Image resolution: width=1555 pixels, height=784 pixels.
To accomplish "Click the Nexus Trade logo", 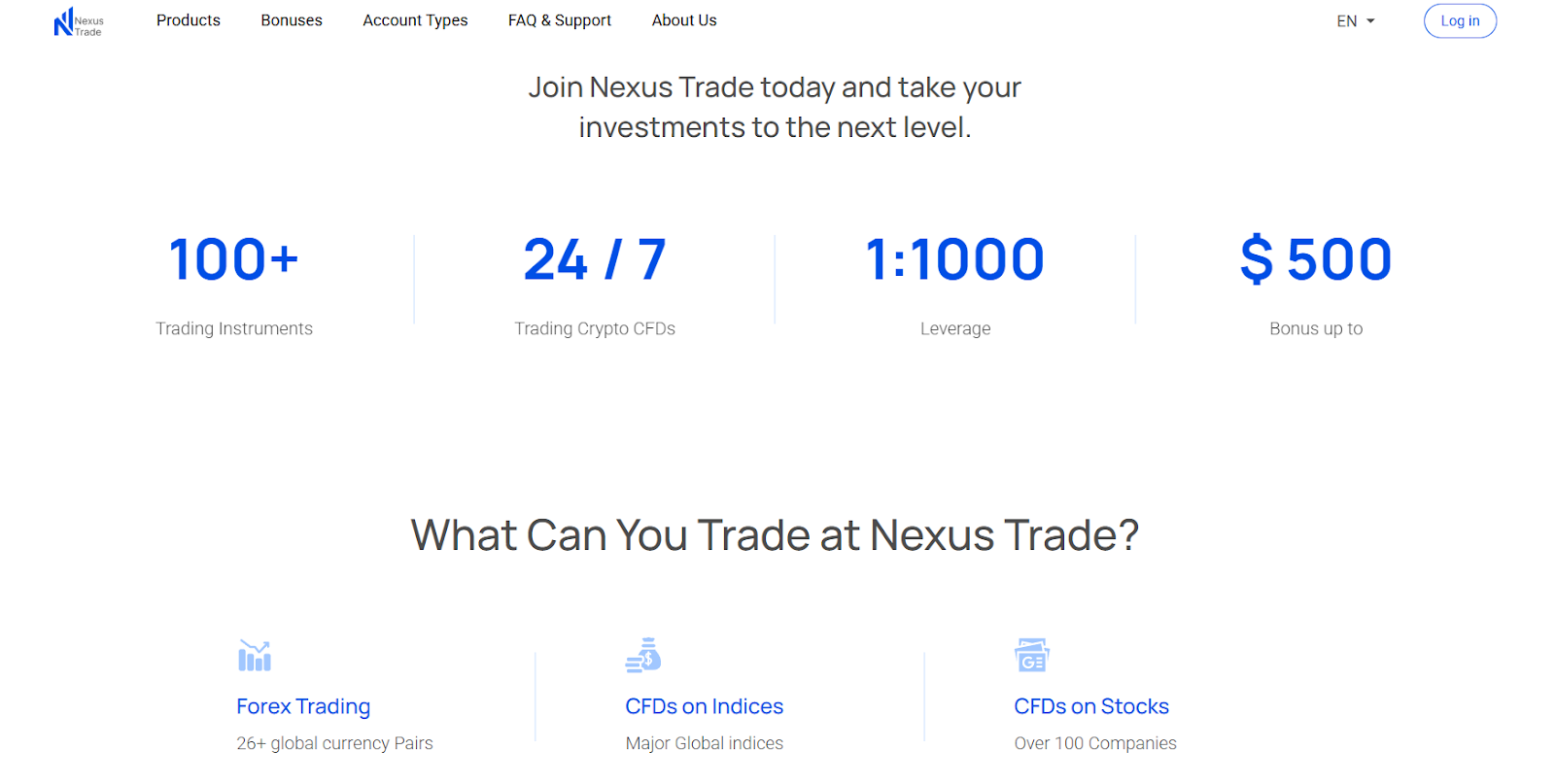I will pos(79,21).
